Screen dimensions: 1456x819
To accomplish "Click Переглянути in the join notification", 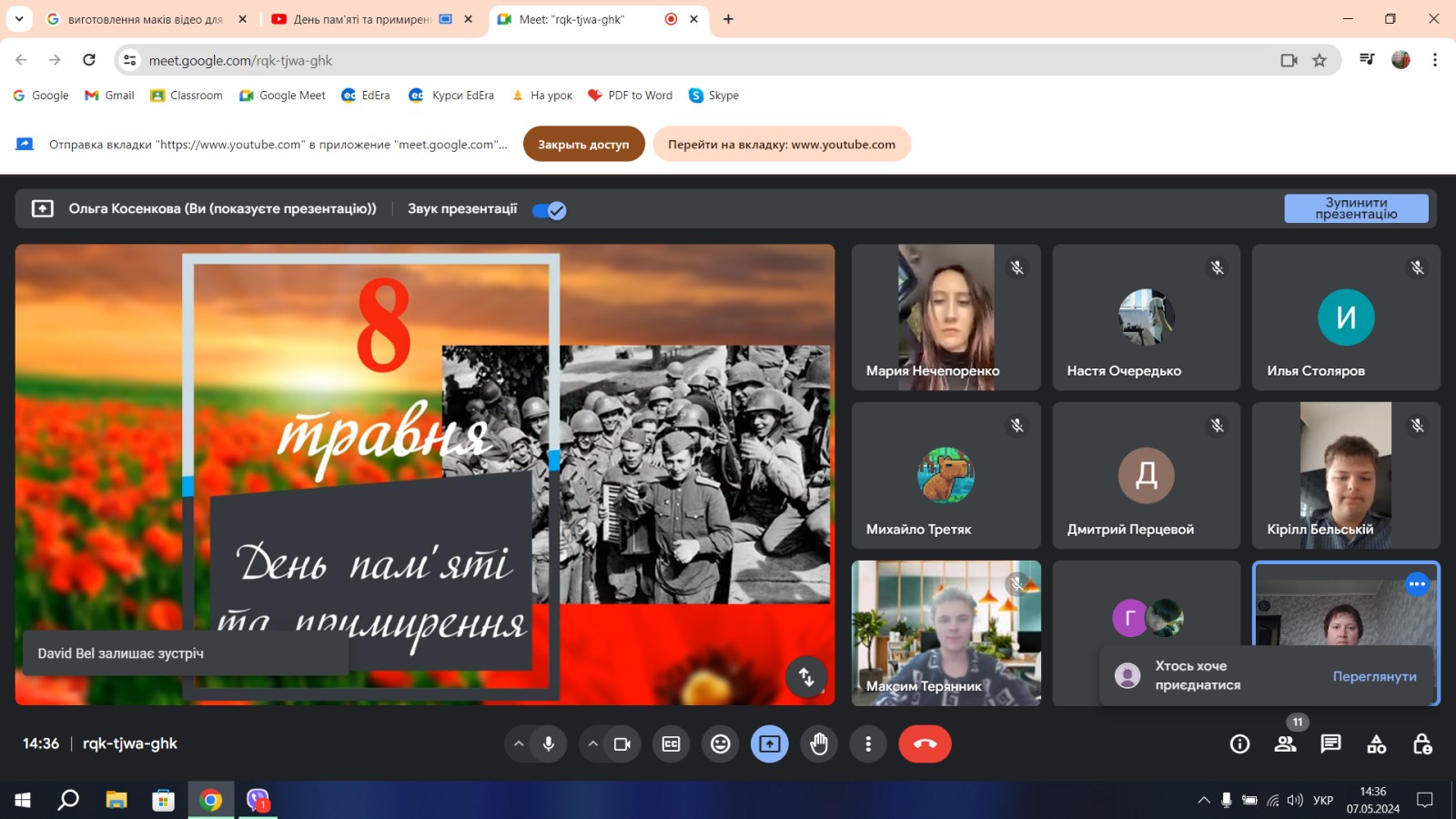I will (1374, 676).
